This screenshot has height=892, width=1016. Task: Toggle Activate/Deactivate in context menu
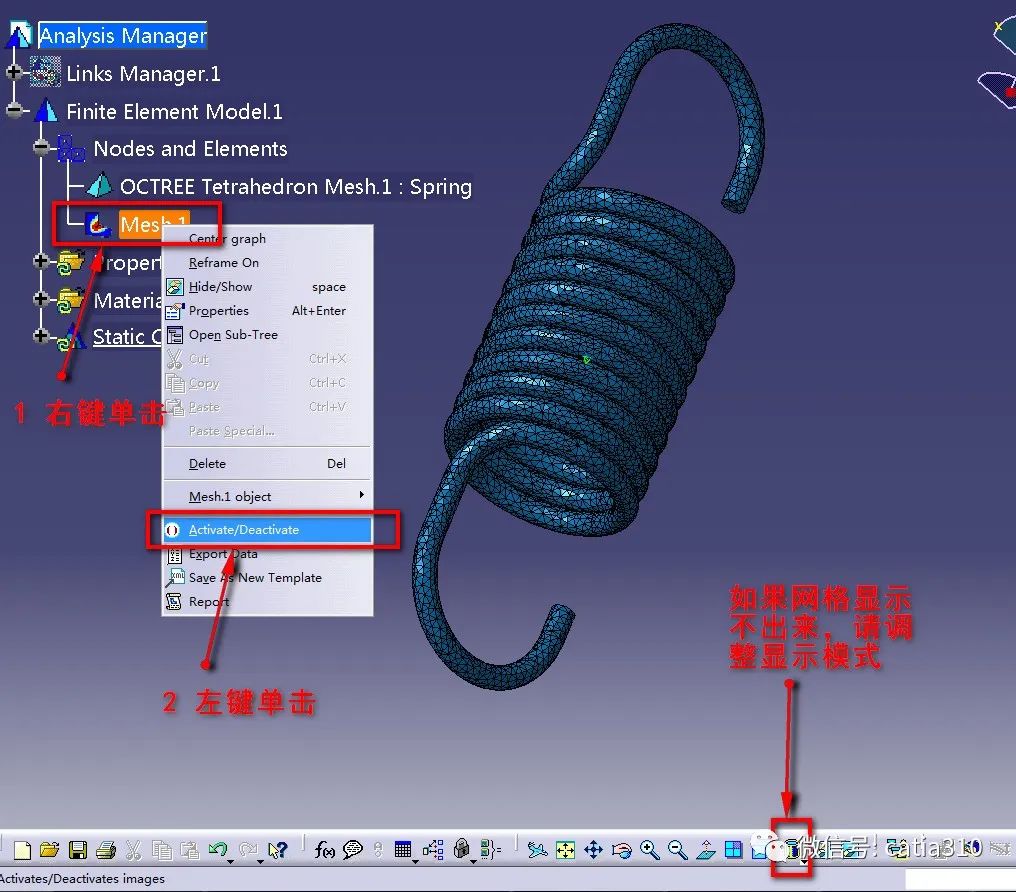[x=244, y=530]
